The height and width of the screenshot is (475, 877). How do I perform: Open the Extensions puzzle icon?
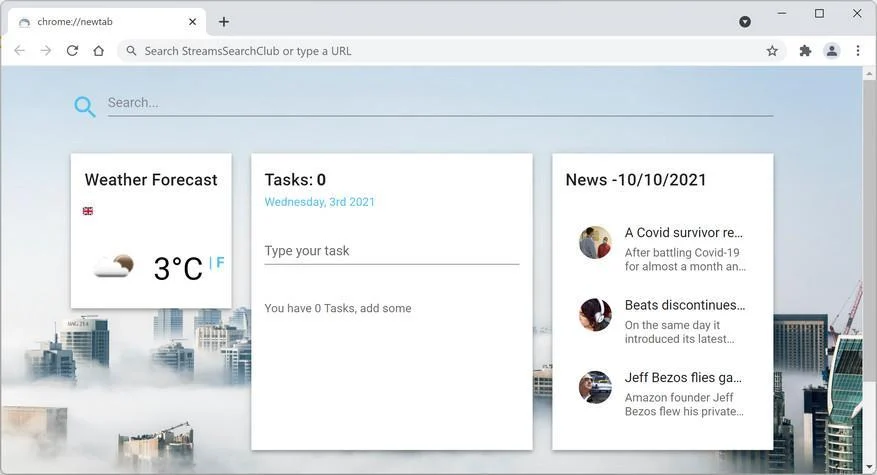pos(805,51)
